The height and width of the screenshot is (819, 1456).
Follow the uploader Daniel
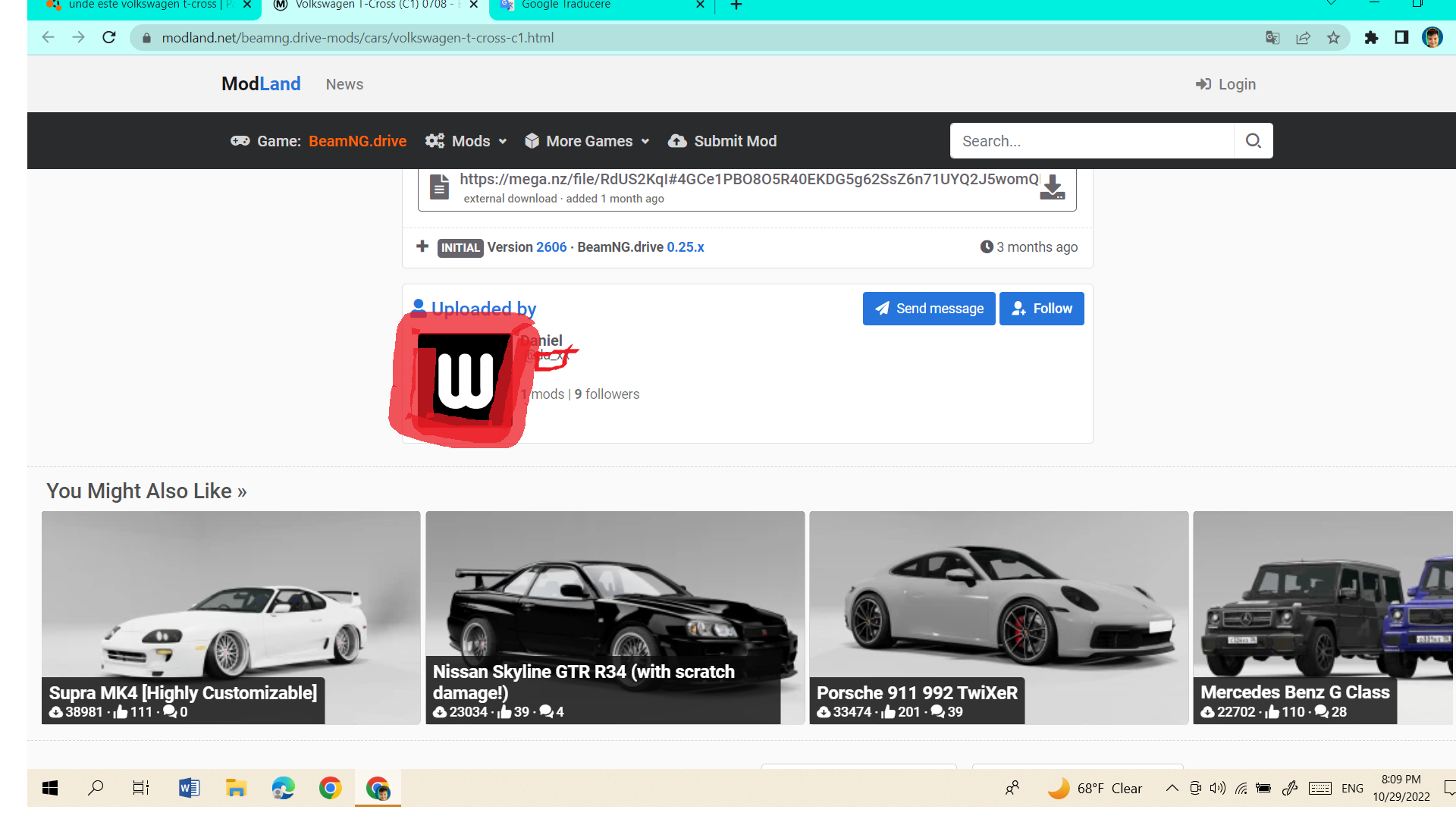[x=1042, y=309]
